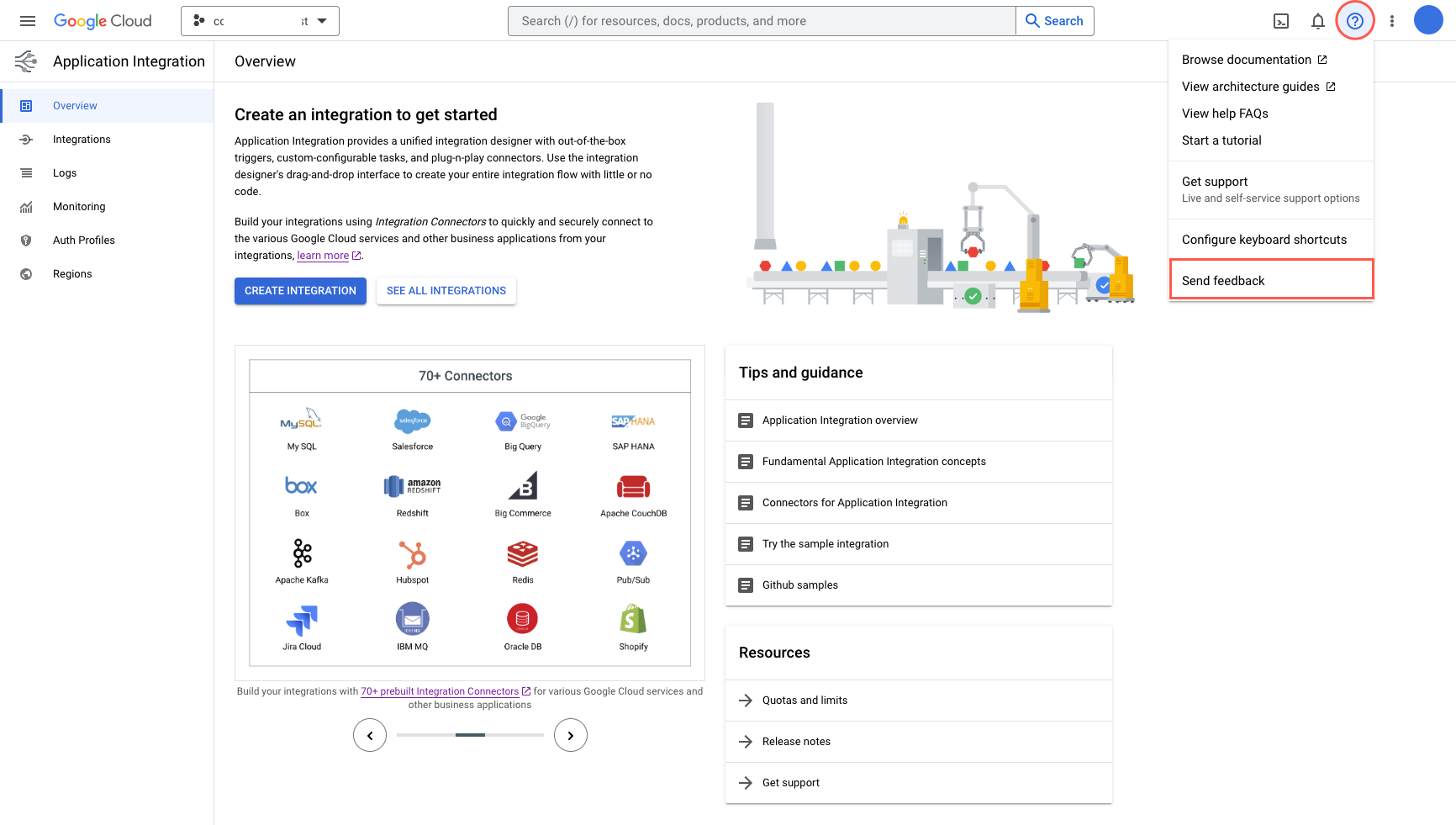Open the Cloud Shell terminal icon
The width and height of the screenshot is (1456, 825).
click(x=1281, y=20)
